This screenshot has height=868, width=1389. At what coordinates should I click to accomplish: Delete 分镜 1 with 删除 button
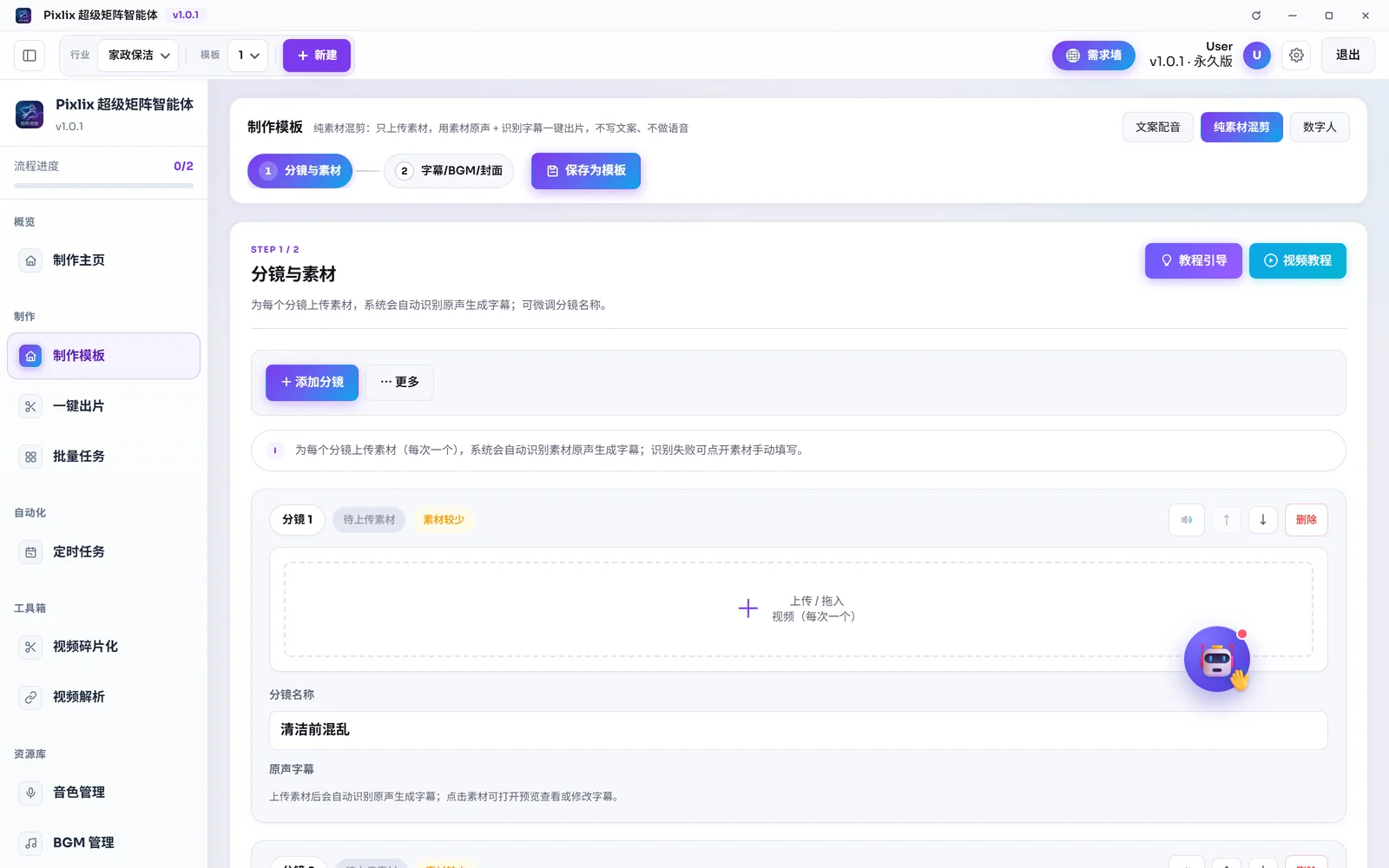[x=1307, y=520]
